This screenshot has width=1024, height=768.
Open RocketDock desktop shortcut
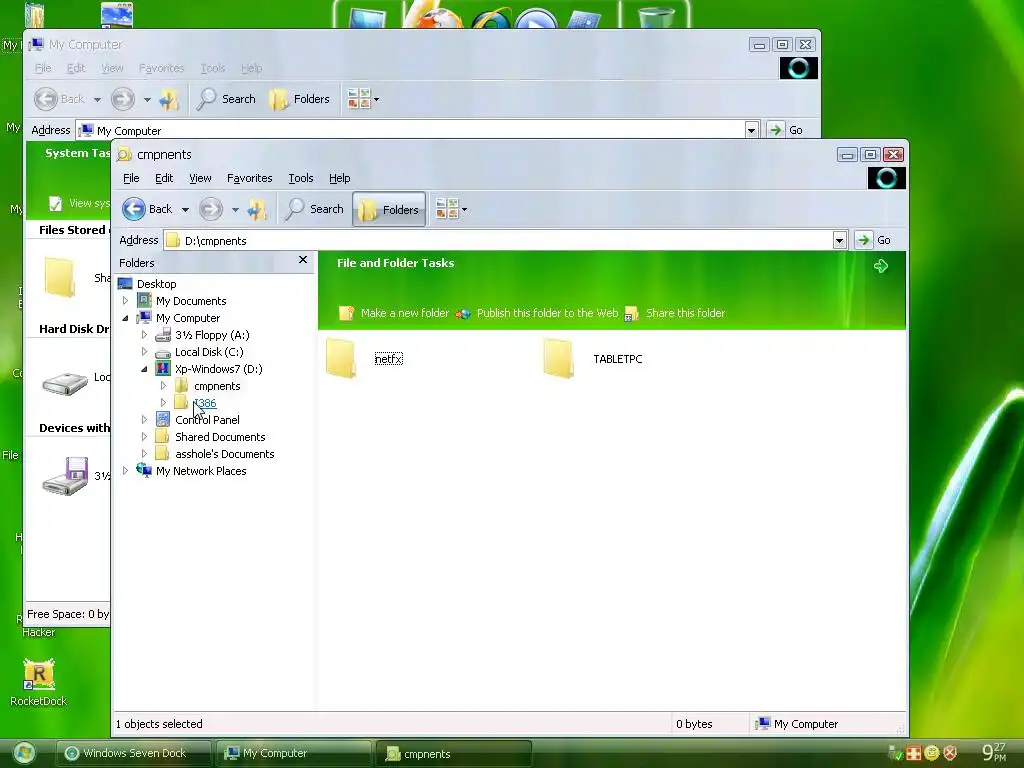[39, 683]
